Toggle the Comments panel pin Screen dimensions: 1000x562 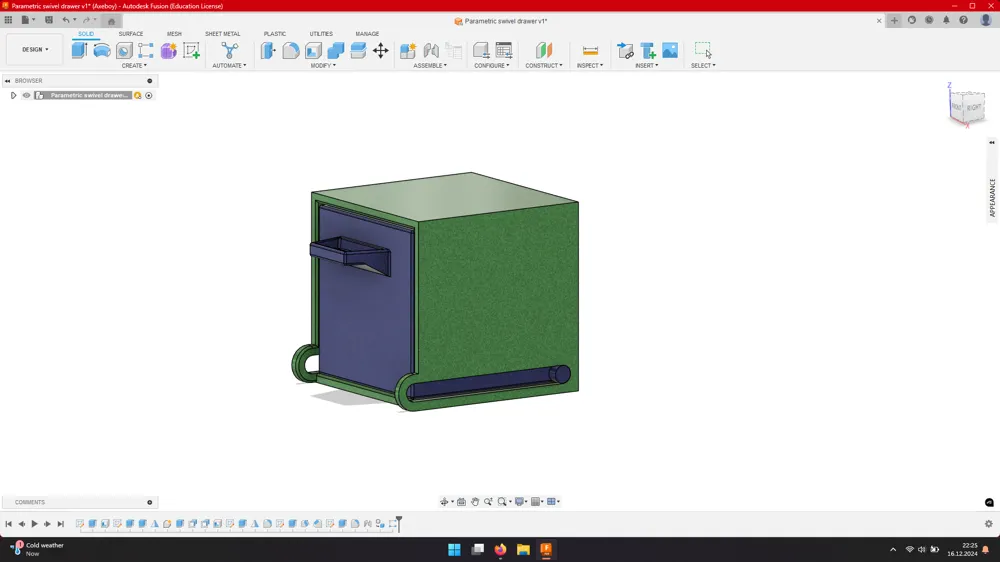click(x=150, y=502)
